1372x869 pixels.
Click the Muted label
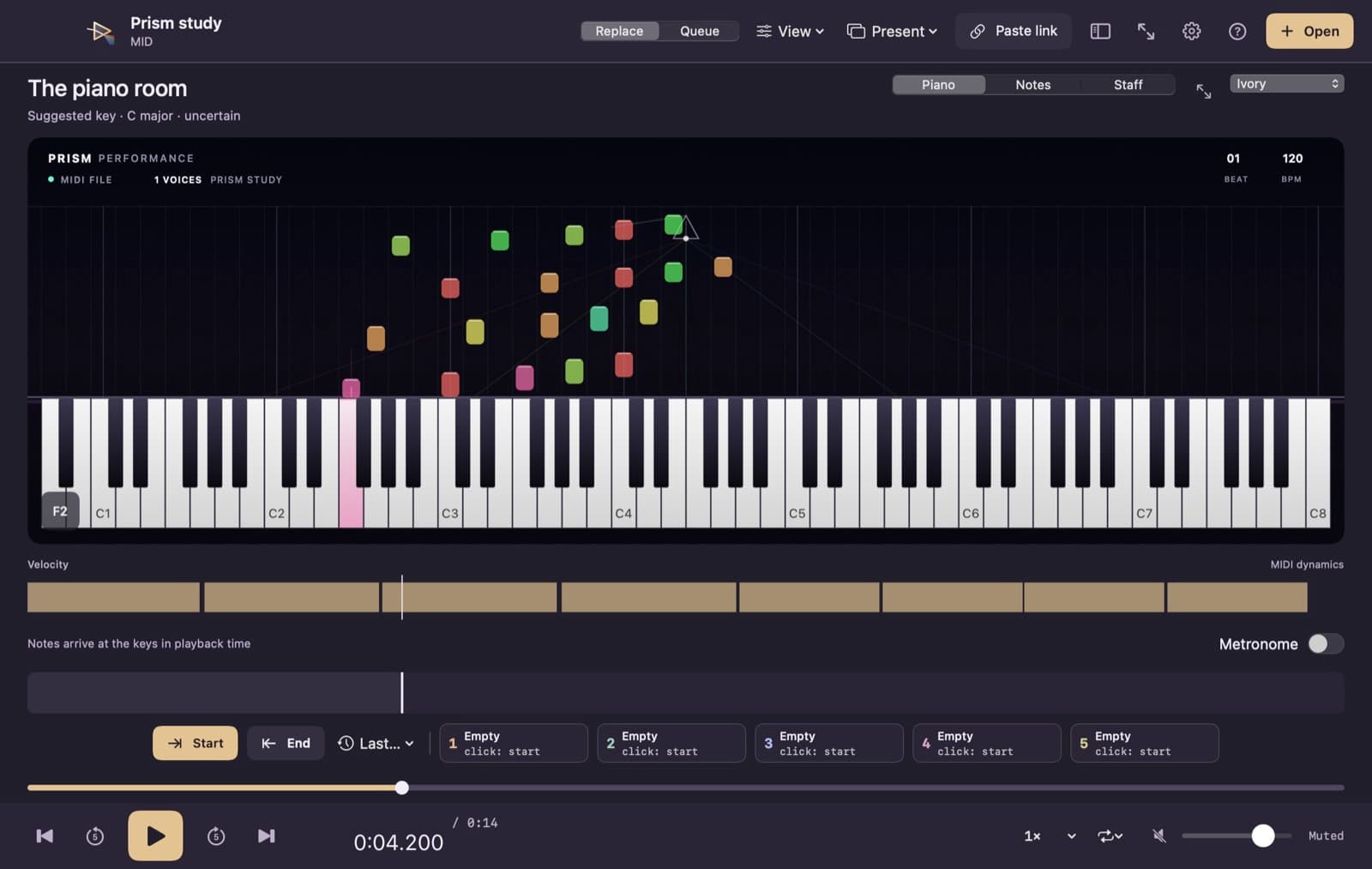tap(1326, 836)
